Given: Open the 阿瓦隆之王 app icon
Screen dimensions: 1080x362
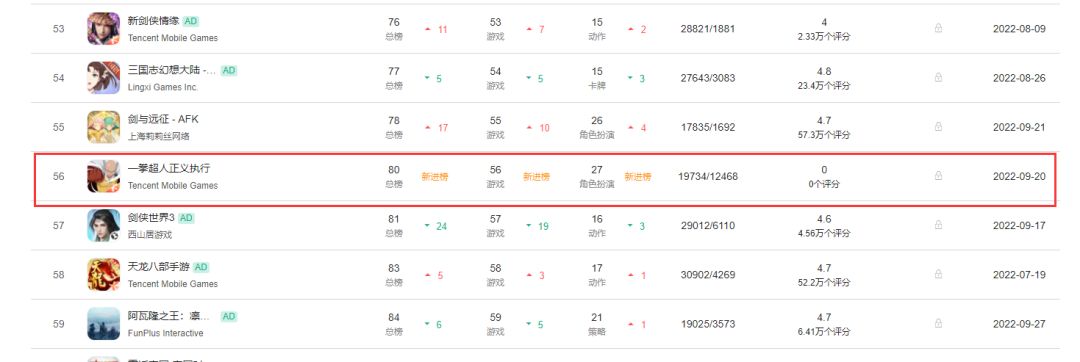Looking at the screenshot, I should click(x=103, y=323).
